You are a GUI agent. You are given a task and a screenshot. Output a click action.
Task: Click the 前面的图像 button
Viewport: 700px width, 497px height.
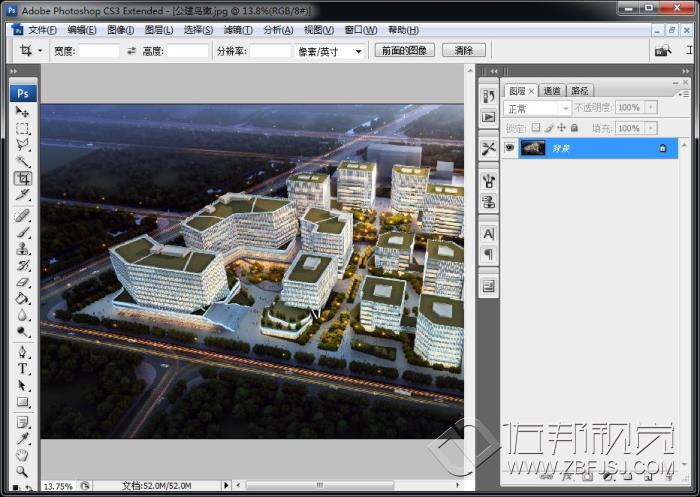click(x=404, y=50)
